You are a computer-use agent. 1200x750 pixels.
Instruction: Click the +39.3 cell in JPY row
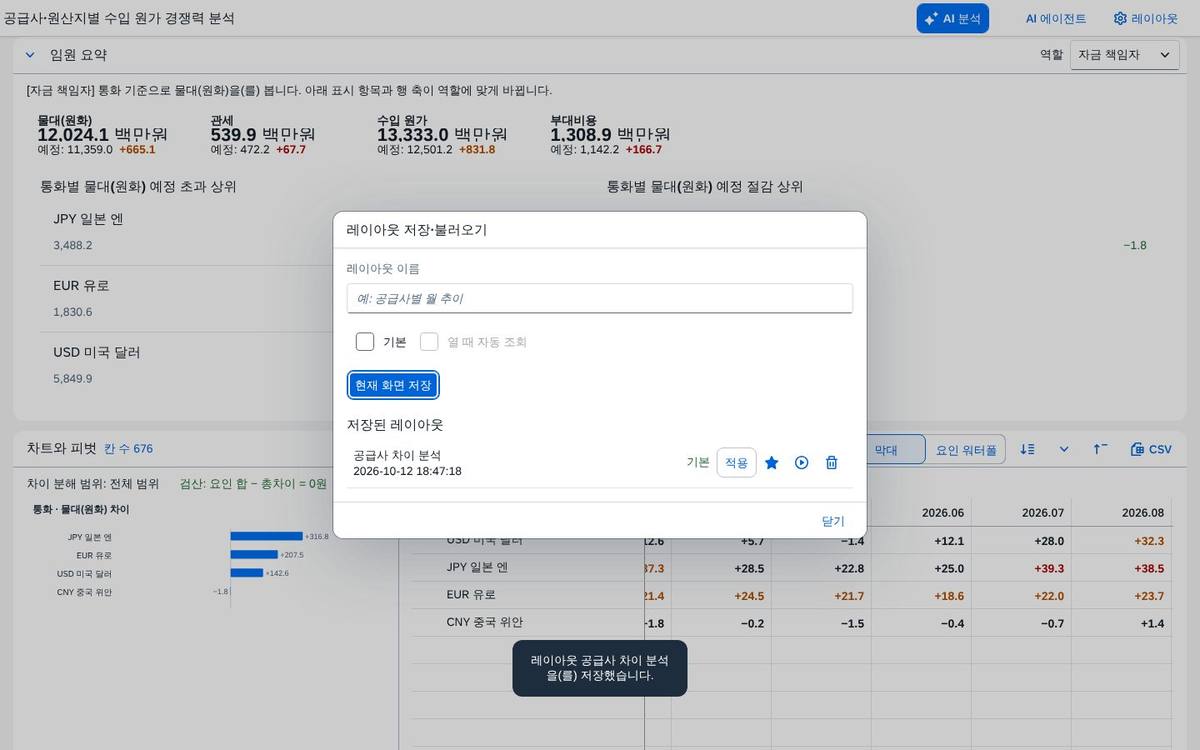[x=1048, y=568]
